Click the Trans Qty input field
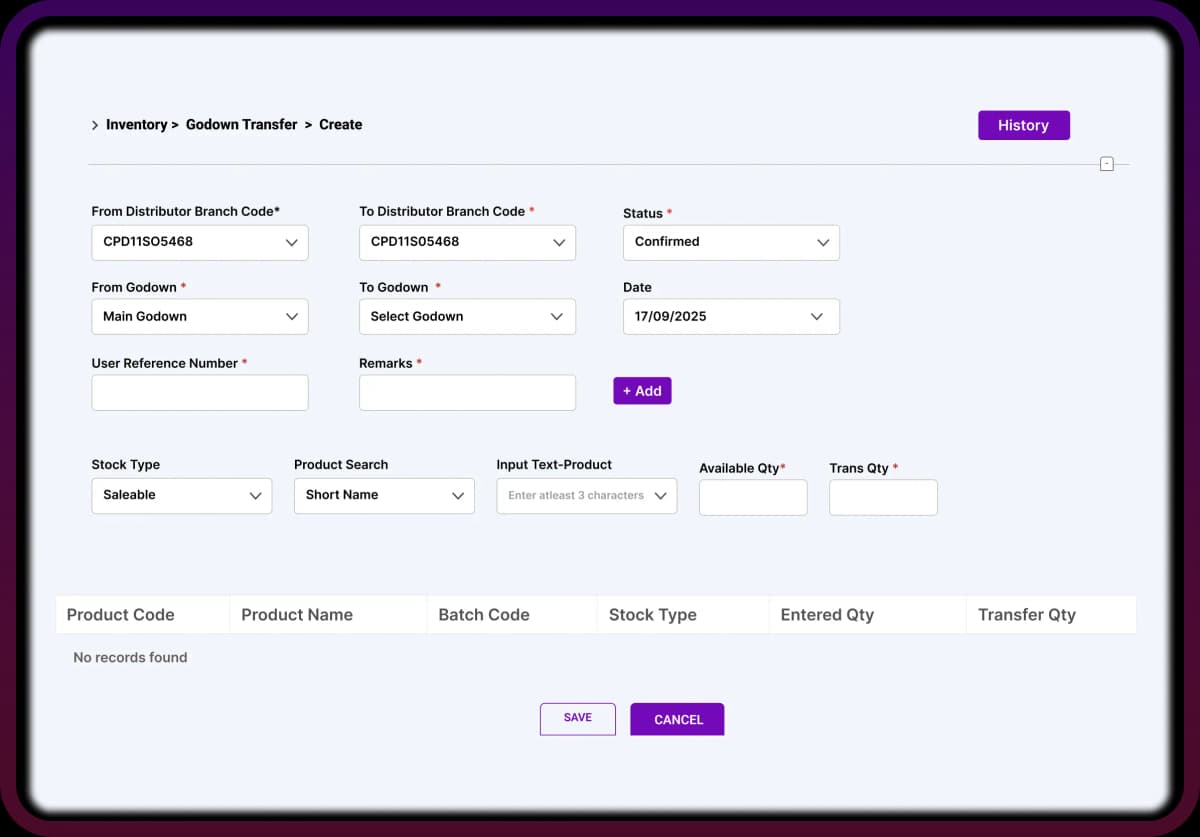Screen dimensions: 1200x837 tap(882, 497)
